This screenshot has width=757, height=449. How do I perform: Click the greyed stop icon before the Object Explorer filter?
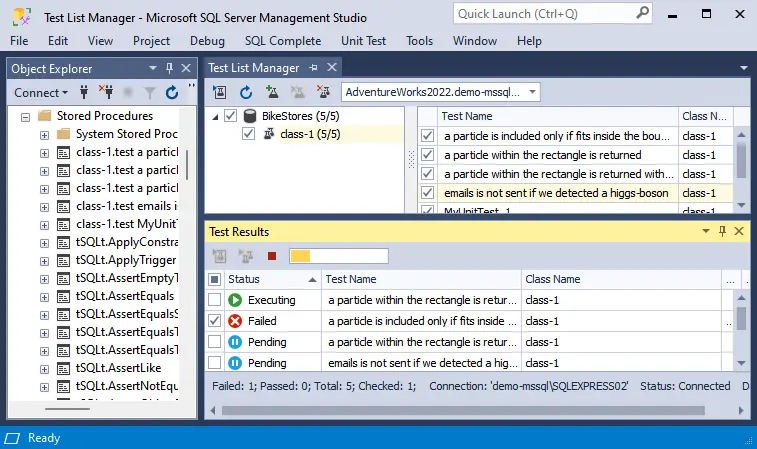click(x=128, y=92)
